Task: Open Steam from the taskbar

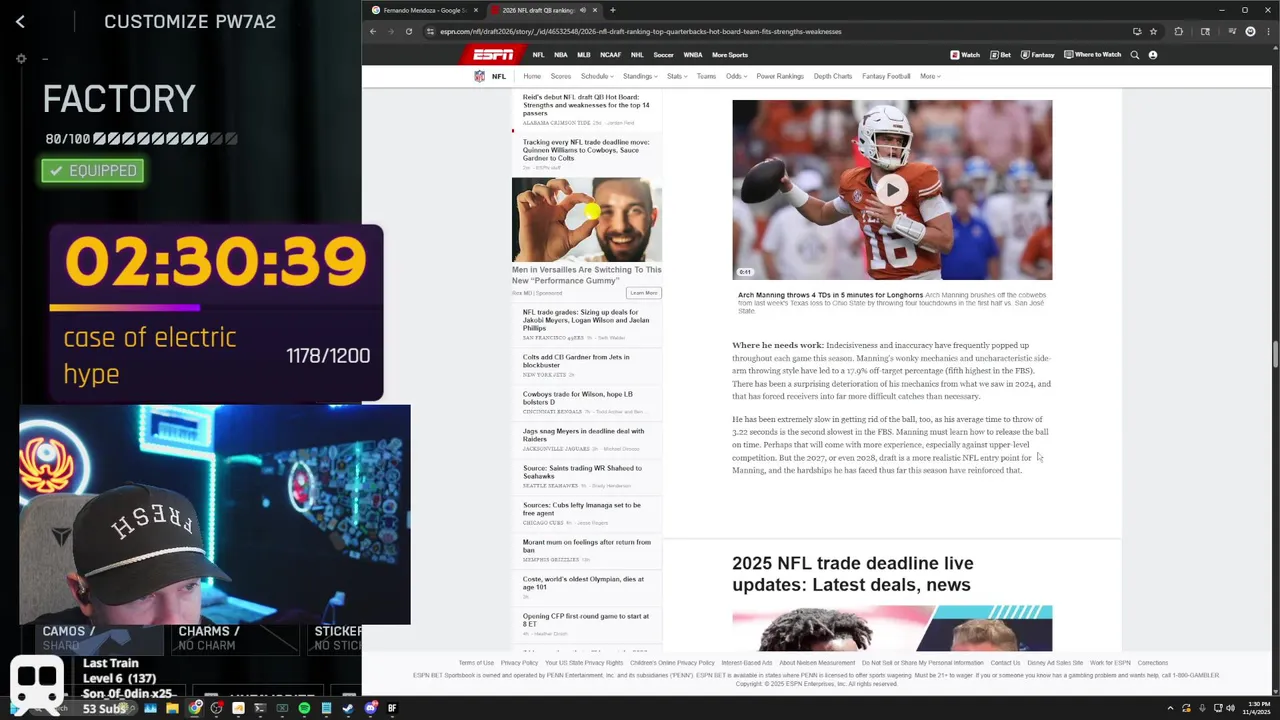Action: point(348,708)
